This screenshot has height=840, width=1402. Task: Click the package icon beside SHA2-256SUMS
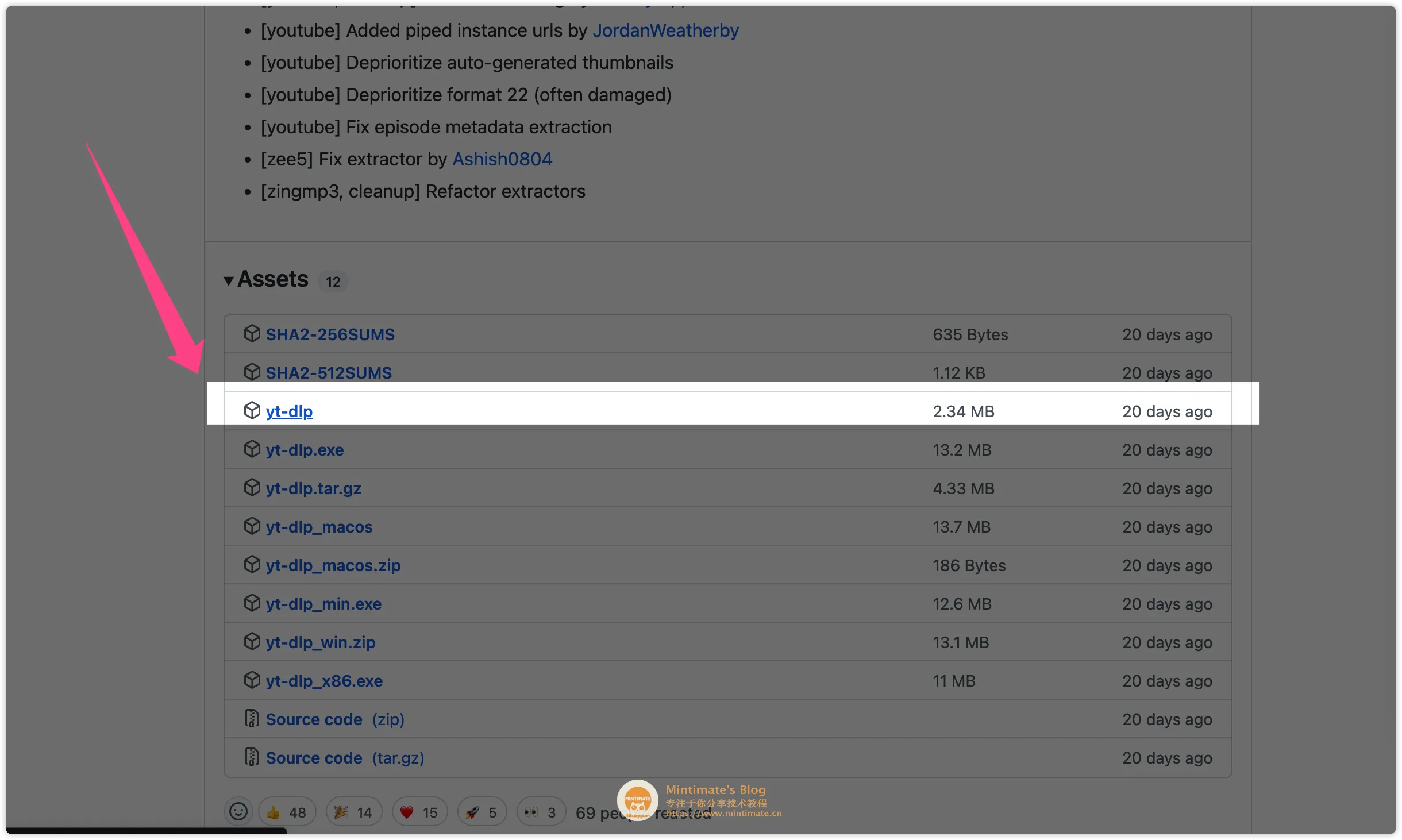pyautogui.click(x=252, y=334)
